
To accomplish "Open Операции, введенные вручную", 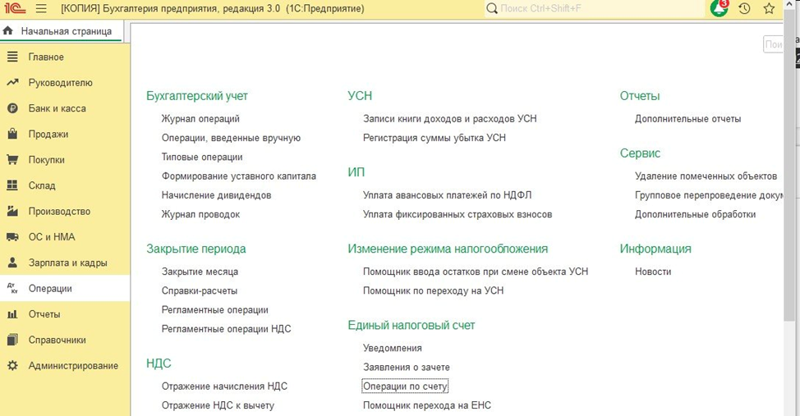I will pos(231,138).
